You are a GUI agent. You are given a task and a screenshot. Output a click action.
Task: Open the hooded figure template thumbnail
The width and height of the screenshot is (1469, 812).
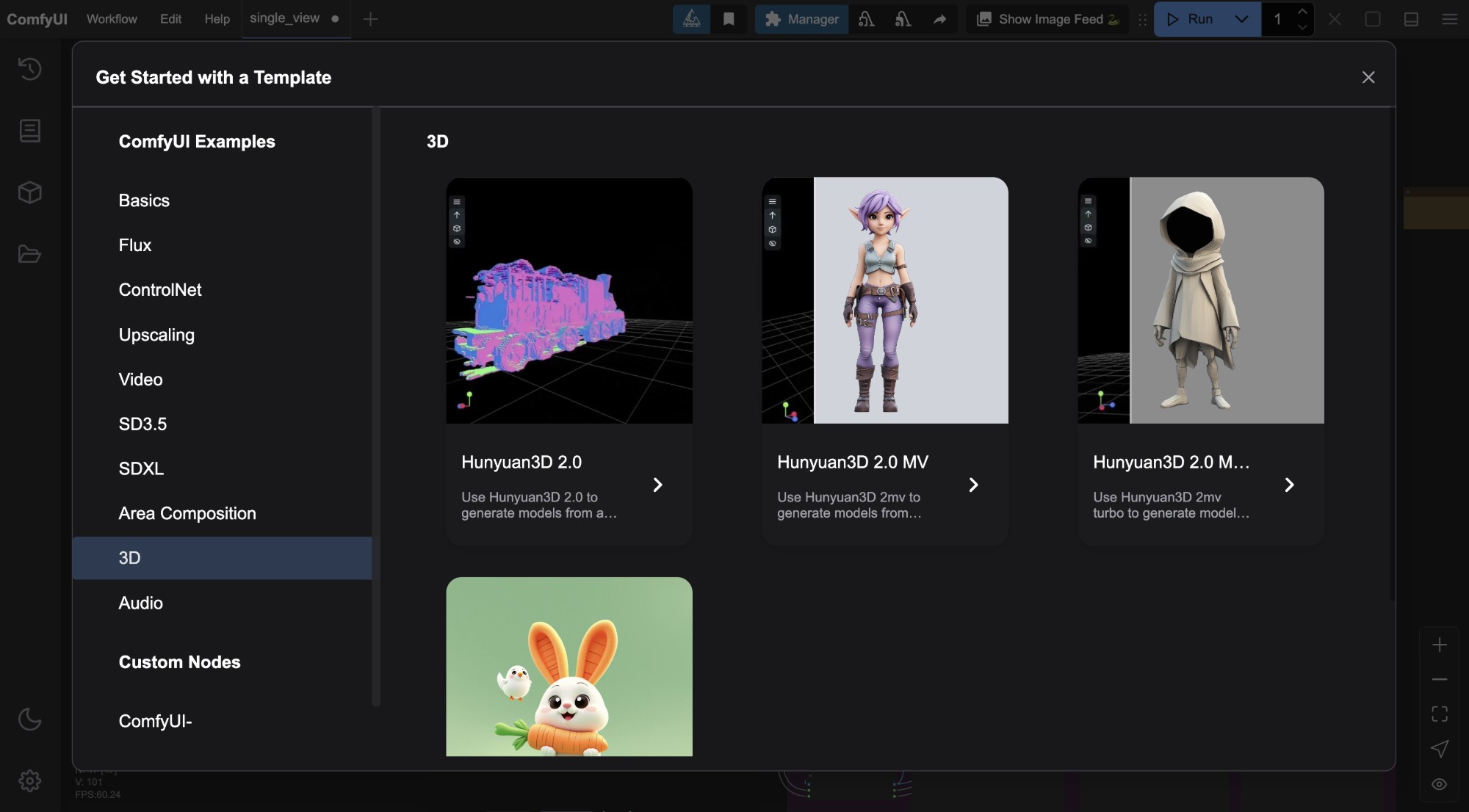(x=1201, y=300)
